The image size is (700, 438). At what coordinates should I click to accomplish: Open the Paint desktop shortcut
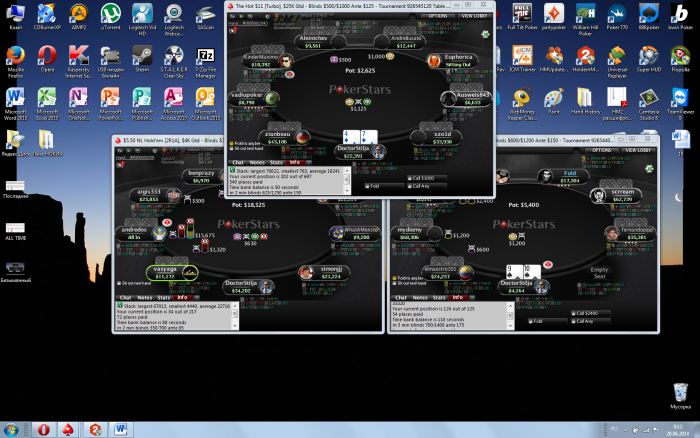[x=554, y=99]
